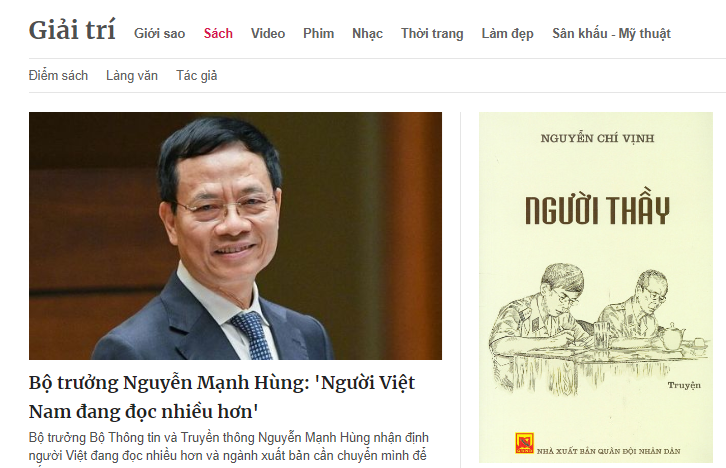Viewport: 726px width, 468px height.
Task: Go to Sân khấu - Mỹ thuật
Action: (x=611, y=34)
